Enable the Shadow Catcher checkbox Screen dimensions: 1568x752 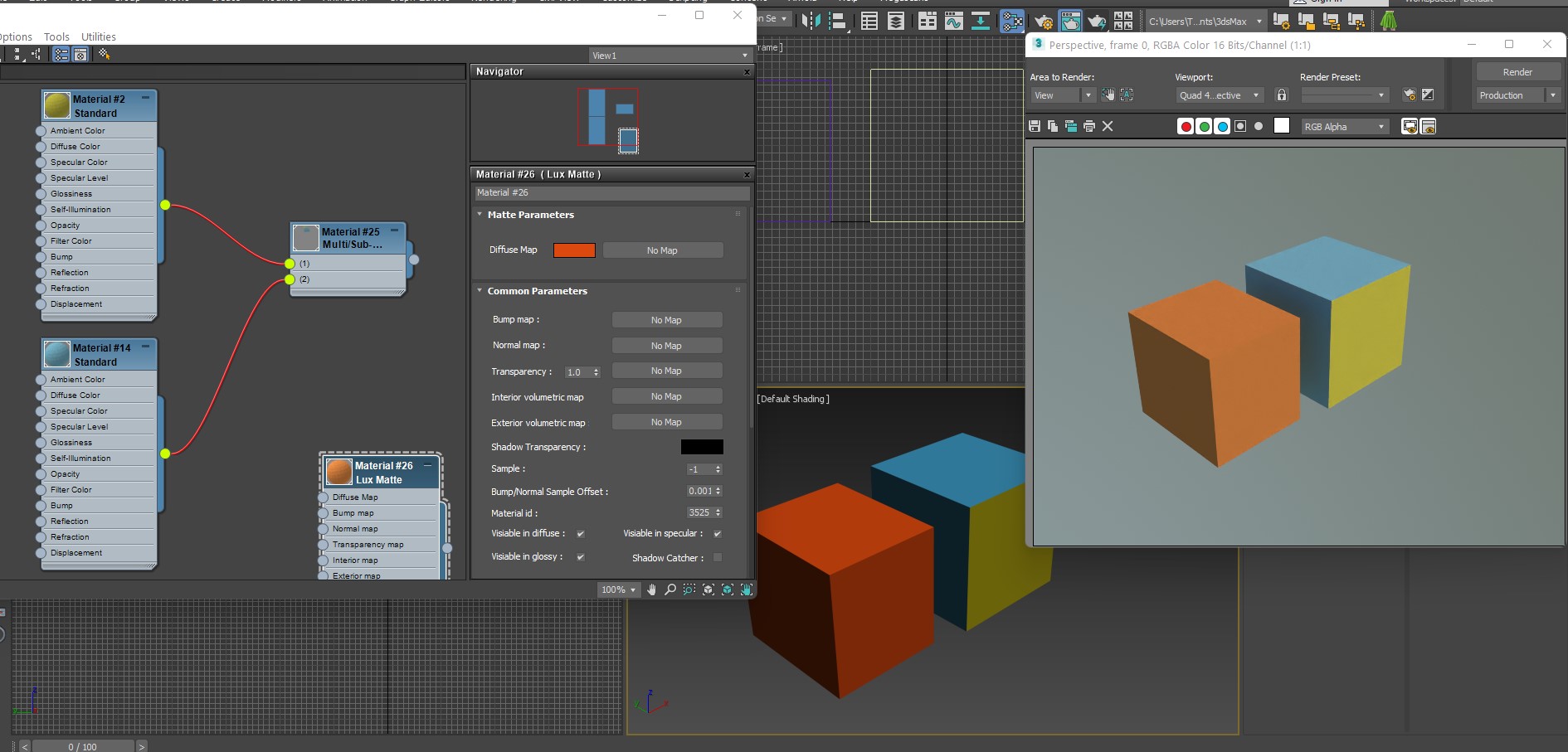point(718,558)
